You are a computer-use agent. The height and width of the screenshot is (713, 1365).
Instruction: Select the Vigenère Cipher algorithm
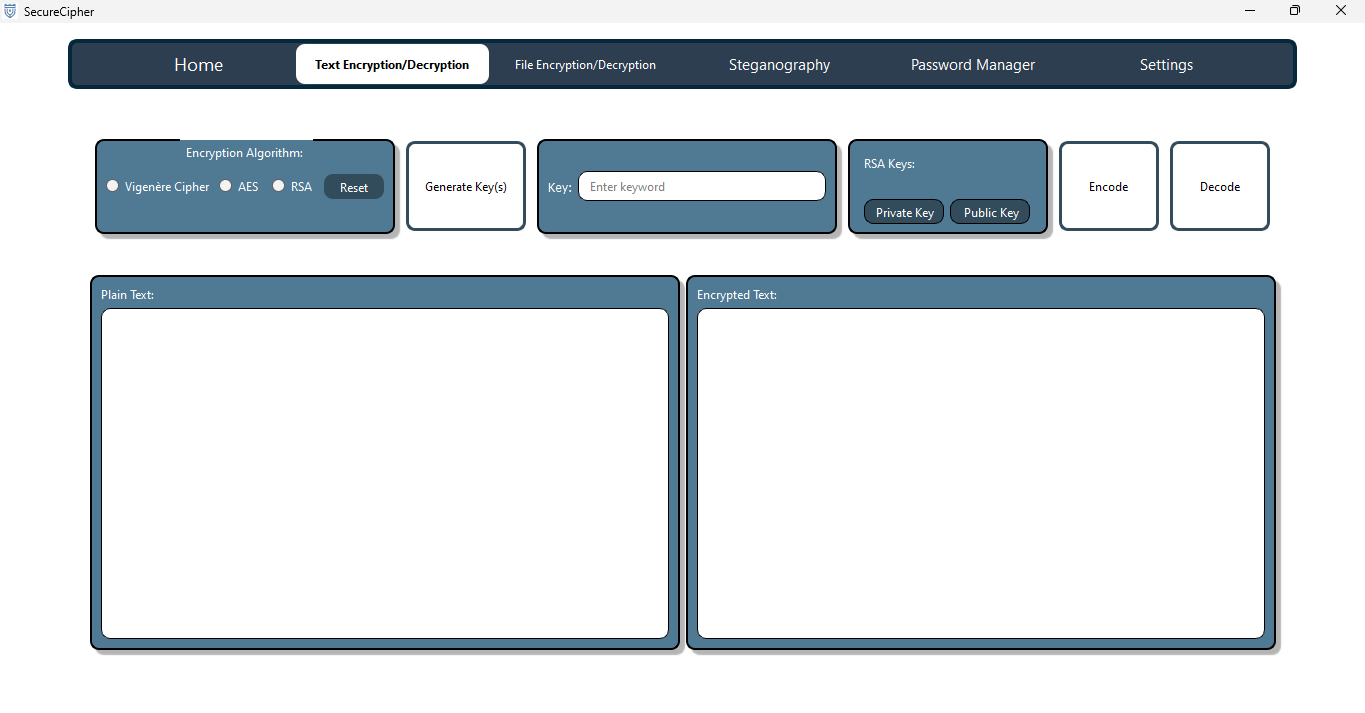(x=112, y=186)
